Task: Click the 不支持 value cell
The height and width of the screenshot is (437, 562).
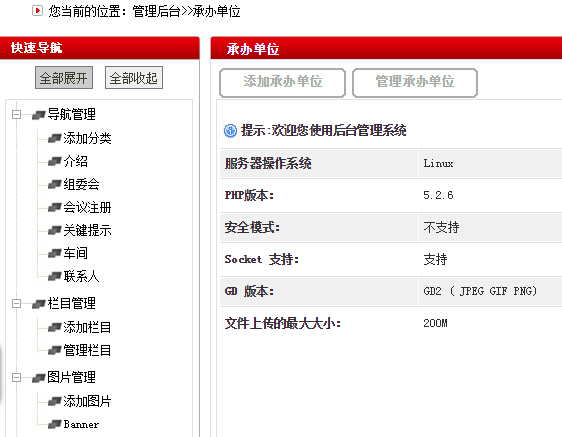Action: [490, 227]
